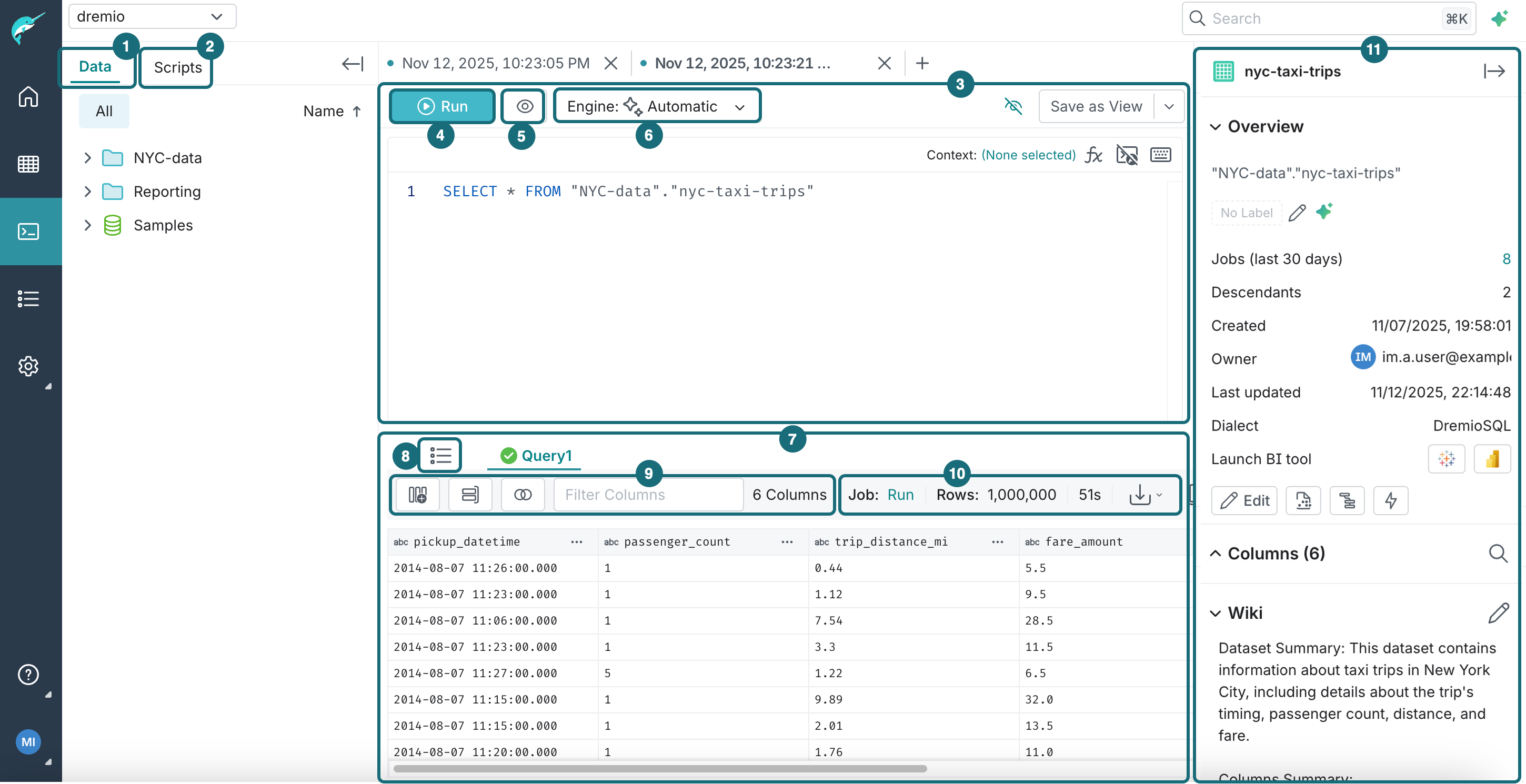Click the Edit button in nyc-taxi-trips panel

click(1244, 500)
